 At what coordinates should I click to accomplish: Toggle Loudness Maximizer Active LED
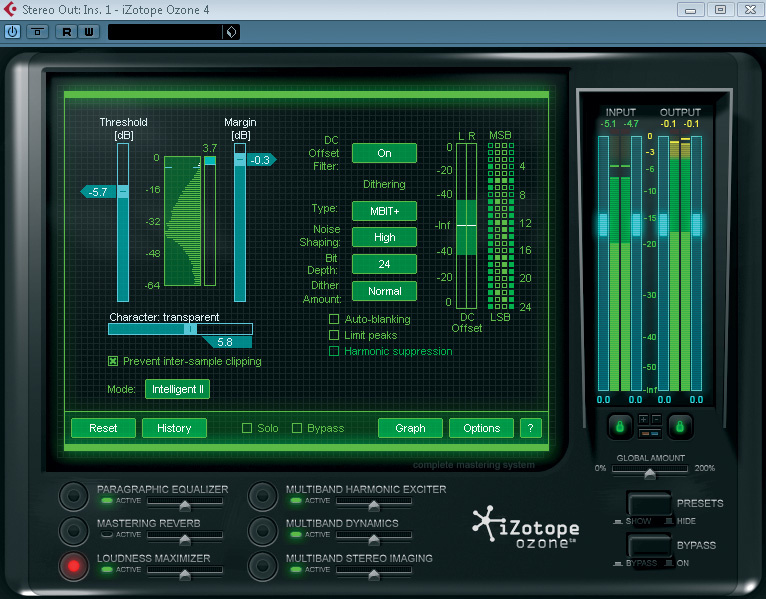tap(106, 570)
